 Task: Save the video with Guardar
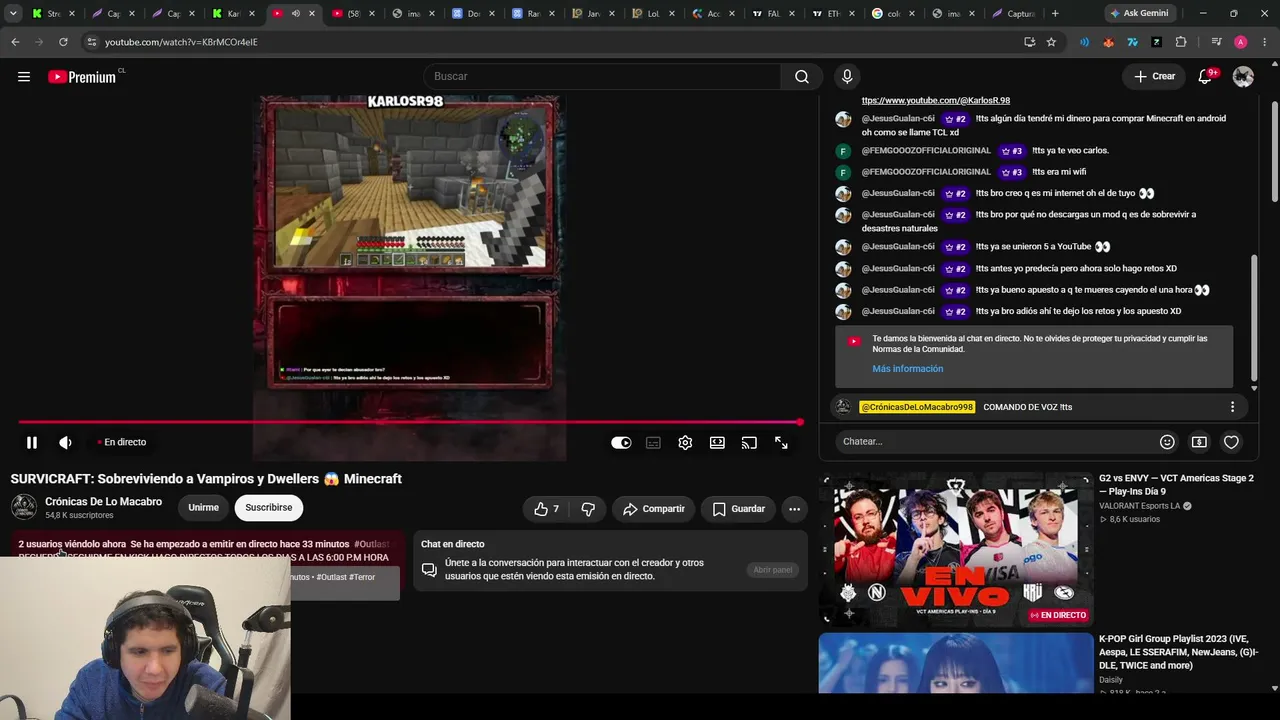pos(738,509)
